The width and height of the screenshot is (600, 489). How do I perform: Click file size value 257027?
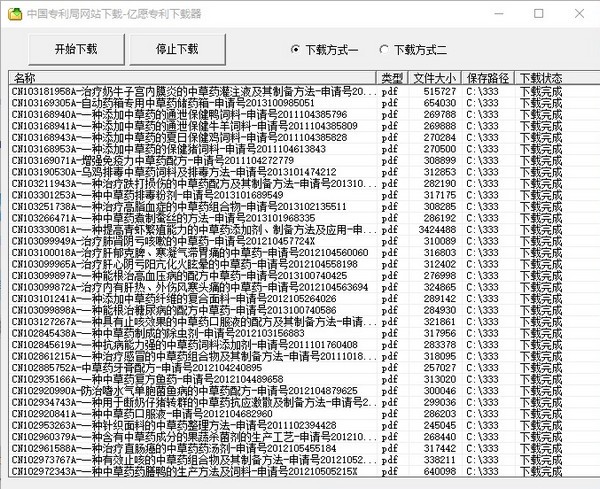440,368
